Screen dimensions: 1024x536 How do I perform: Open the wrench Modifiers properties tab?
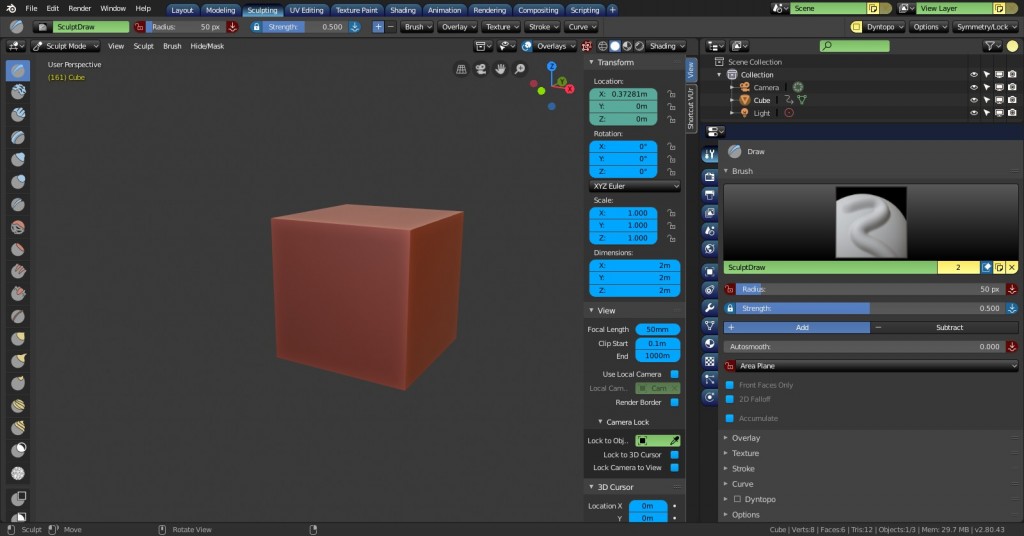710,307
